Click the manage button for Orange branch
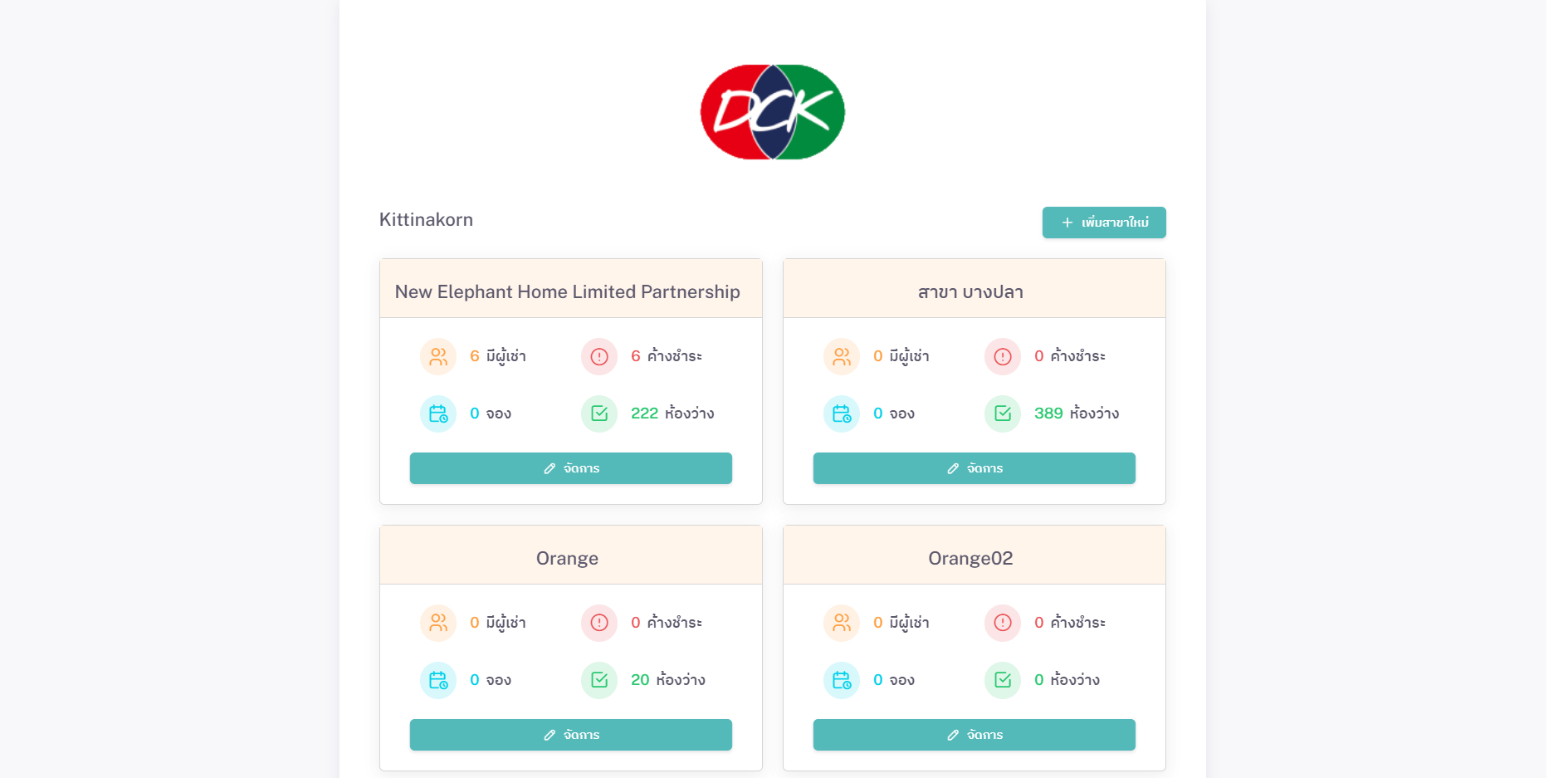Screen dimensions: 1568x778 click(x=571, y=735)
